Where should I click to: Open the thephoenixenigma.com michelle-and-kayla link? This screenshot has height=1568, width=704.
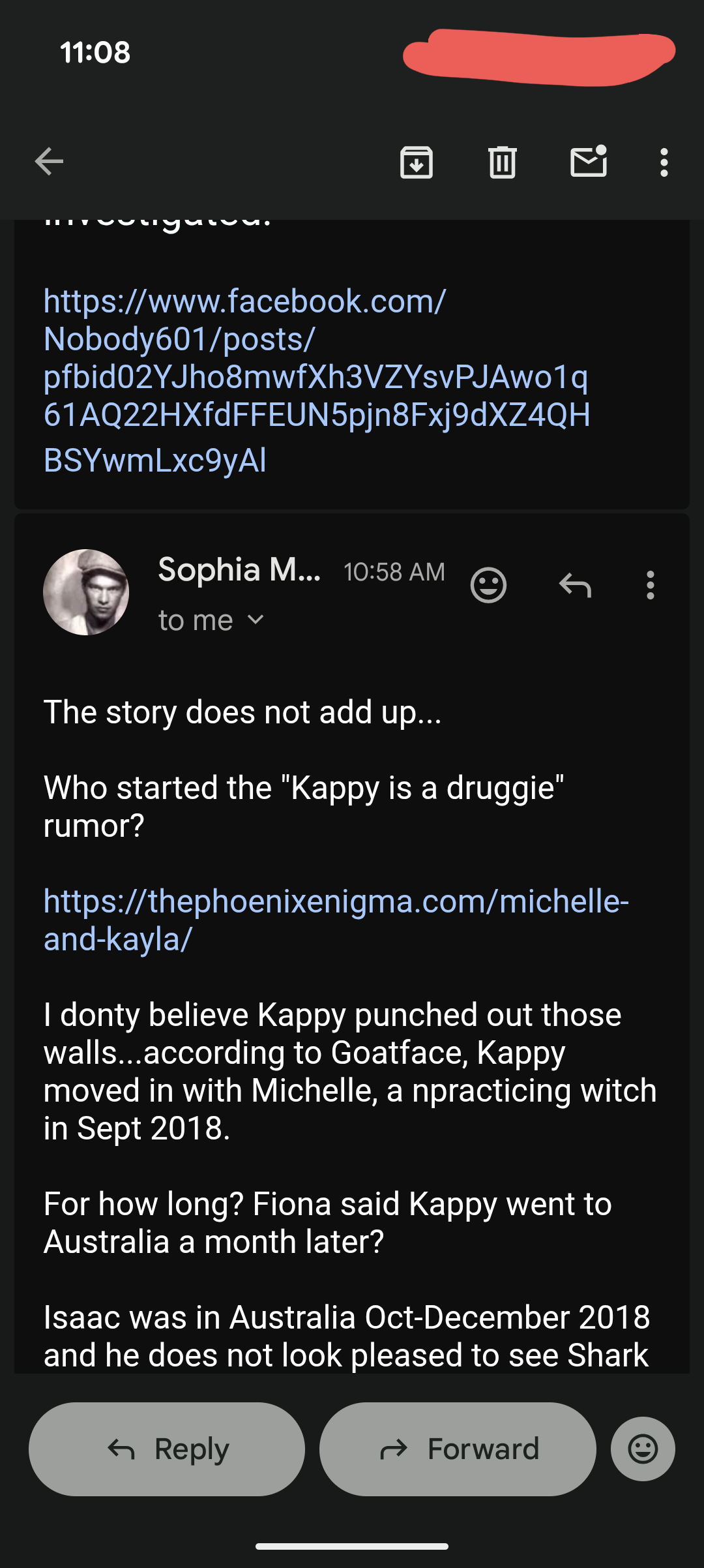click(336, 920)
